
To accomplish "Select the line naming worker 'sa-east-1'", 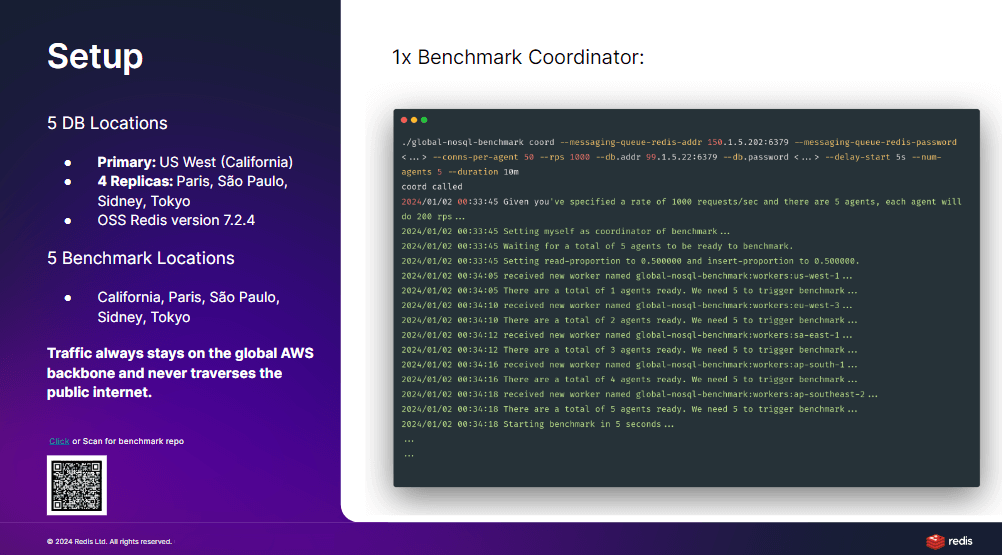I will click(627, 335).
